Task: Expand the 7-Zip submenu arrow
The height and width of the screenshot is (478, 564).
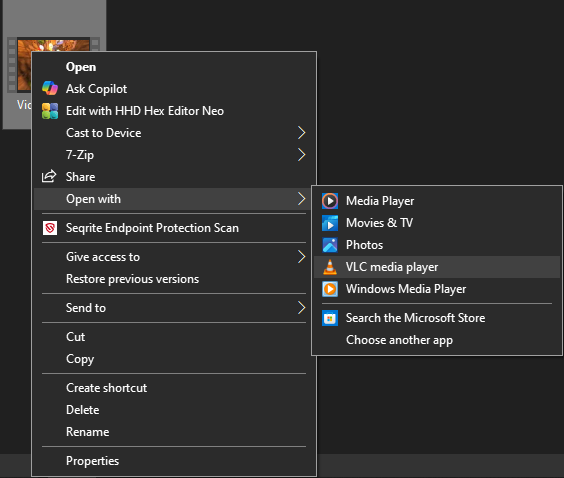Action: click(301, 155)
